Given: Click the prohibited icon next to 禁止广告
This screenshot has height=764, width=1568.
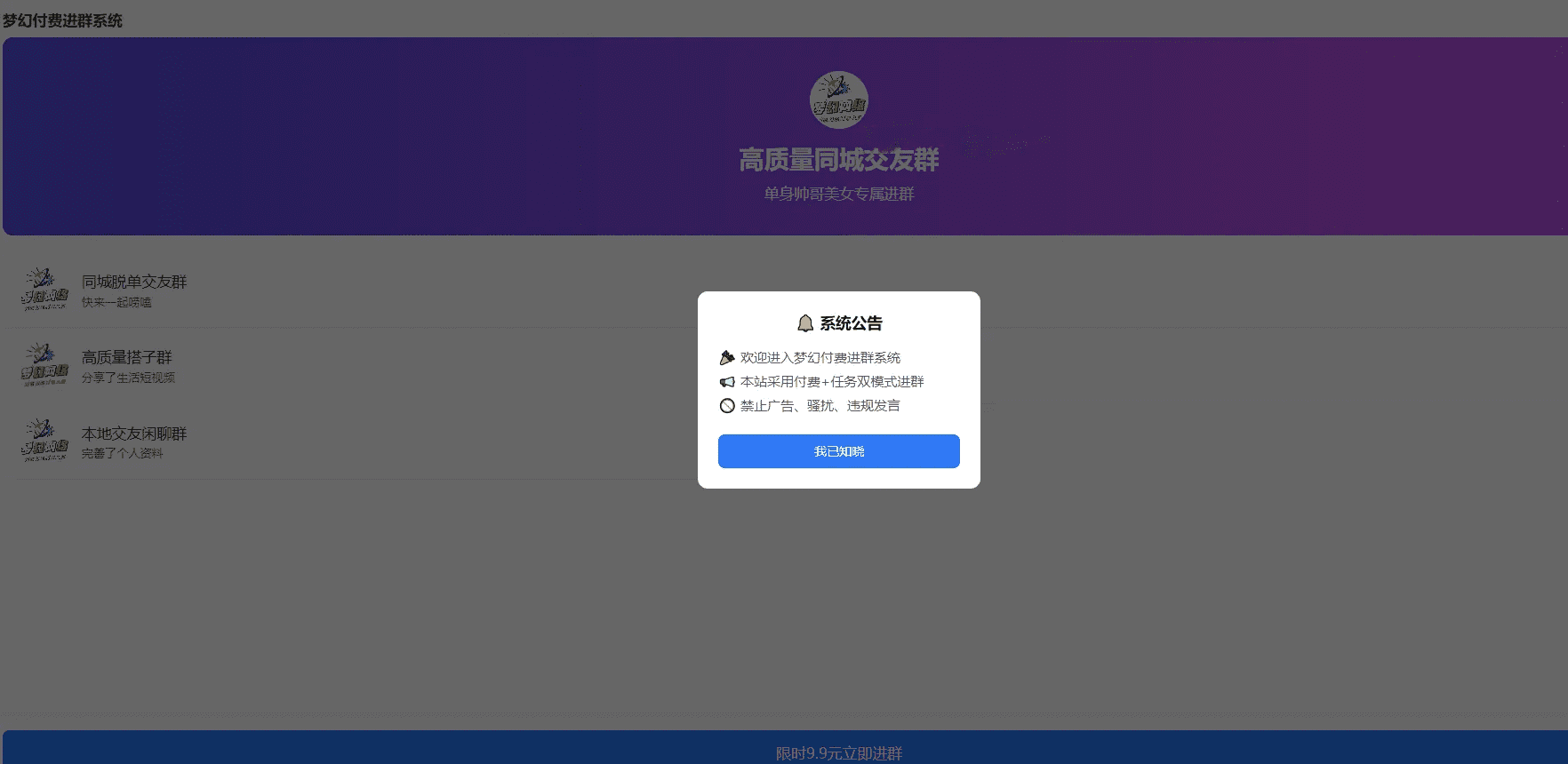Looking at the screenshot, I should tap(727, 406).
